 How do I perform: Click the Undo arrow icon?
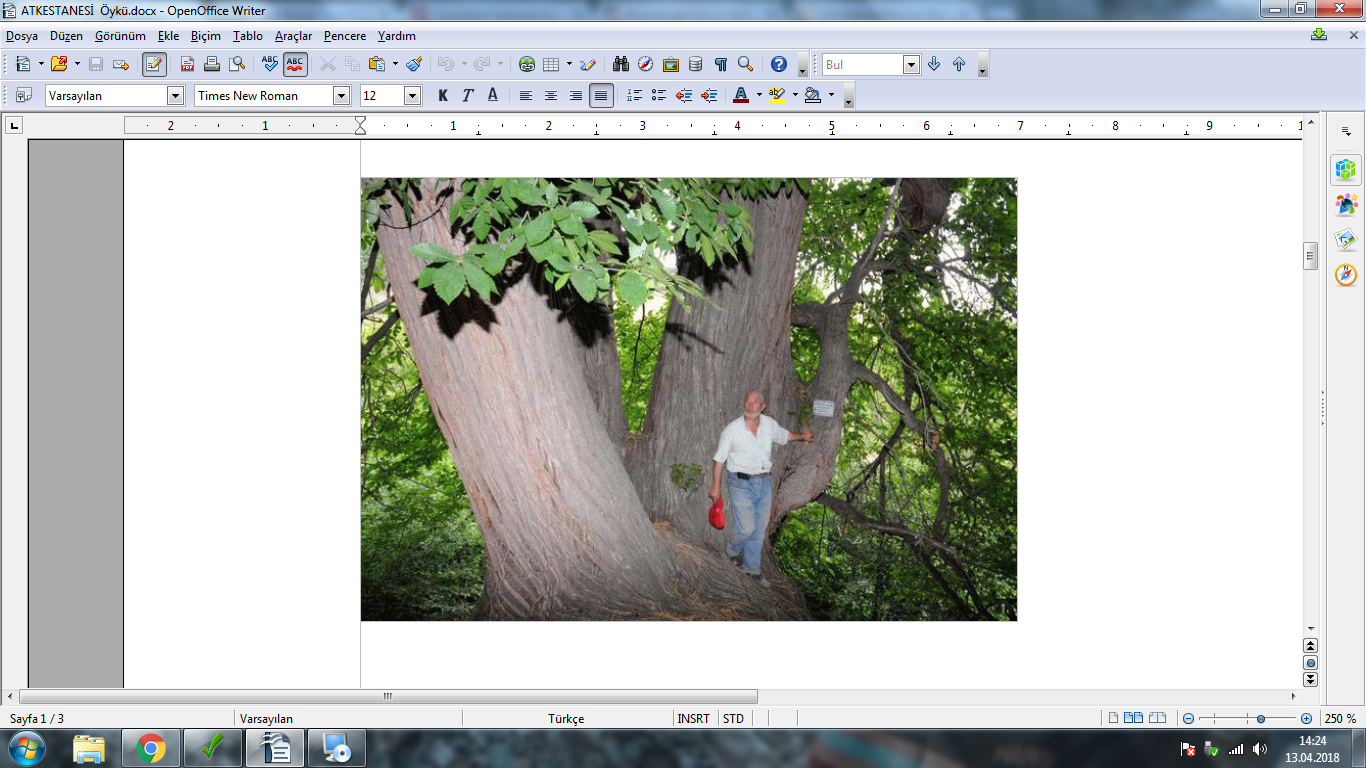pyautogui.click(x=445, y=64)
